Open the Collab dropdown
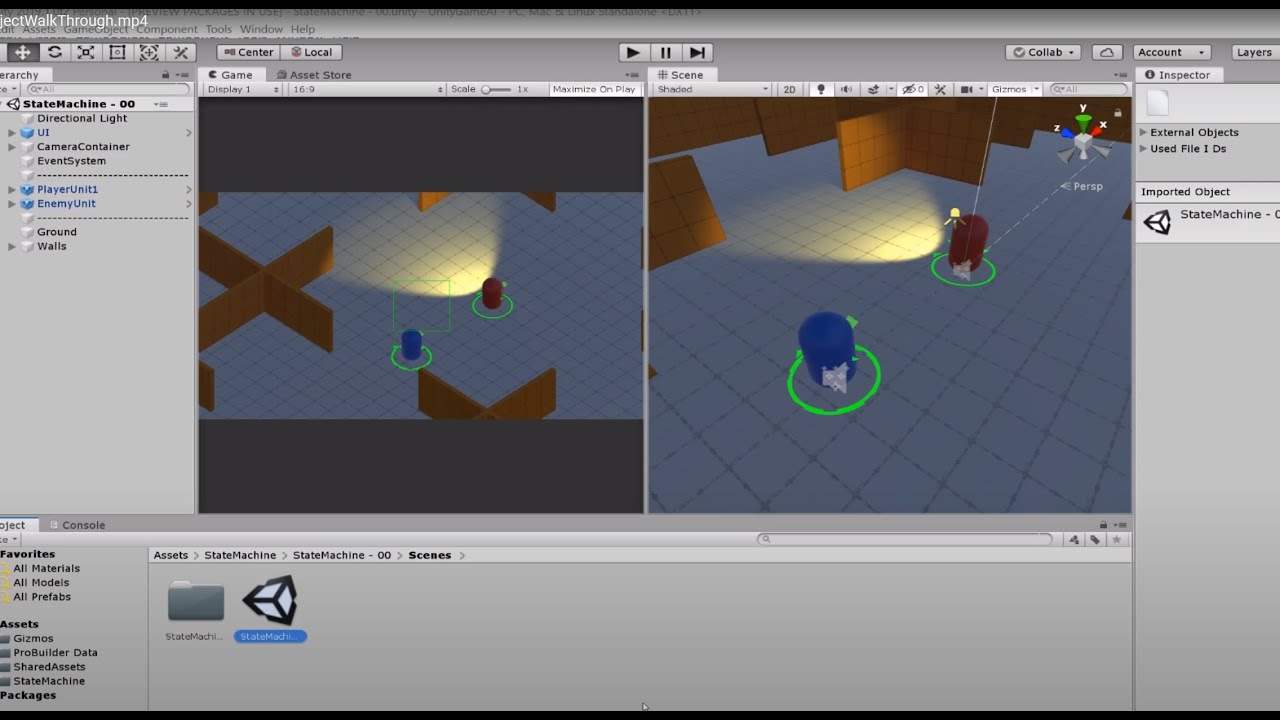The width and height of the screenshot is (1280, 720). (x=1044, y=52)
